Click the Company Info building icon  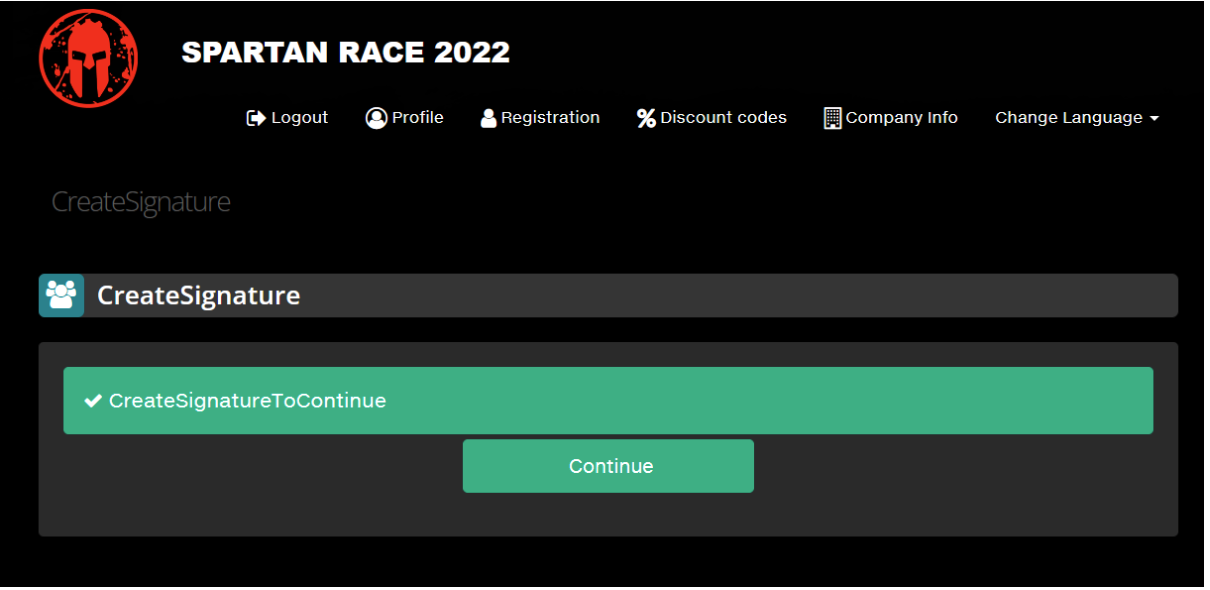click(832, 118)
